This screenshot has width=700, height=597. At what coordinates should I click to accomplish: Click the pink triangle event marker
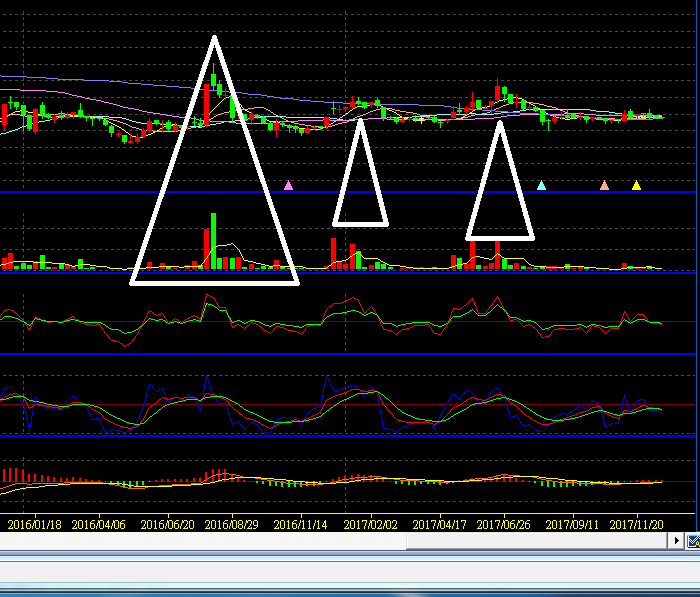point(288,185)
